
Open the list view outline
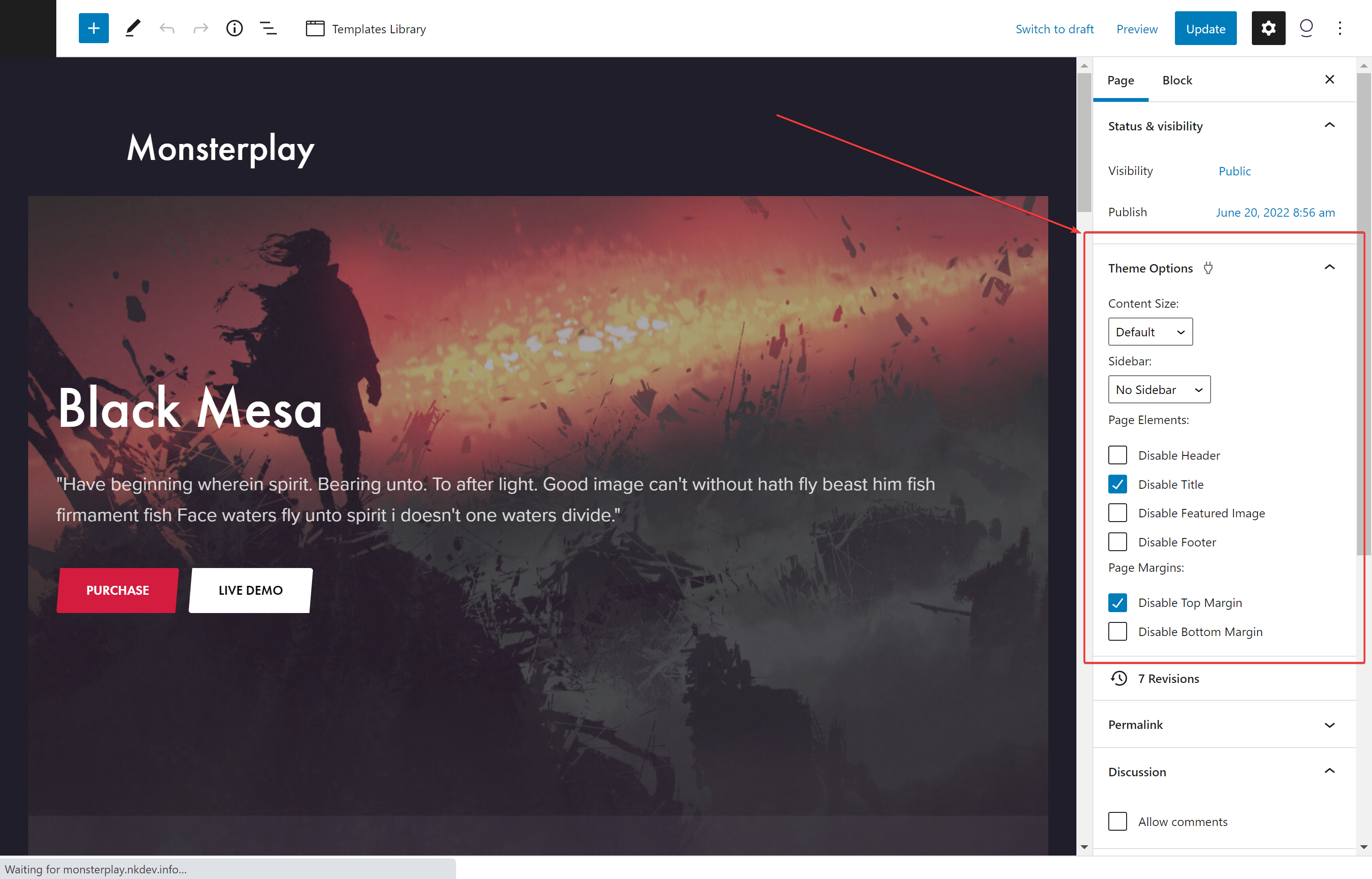268,28
